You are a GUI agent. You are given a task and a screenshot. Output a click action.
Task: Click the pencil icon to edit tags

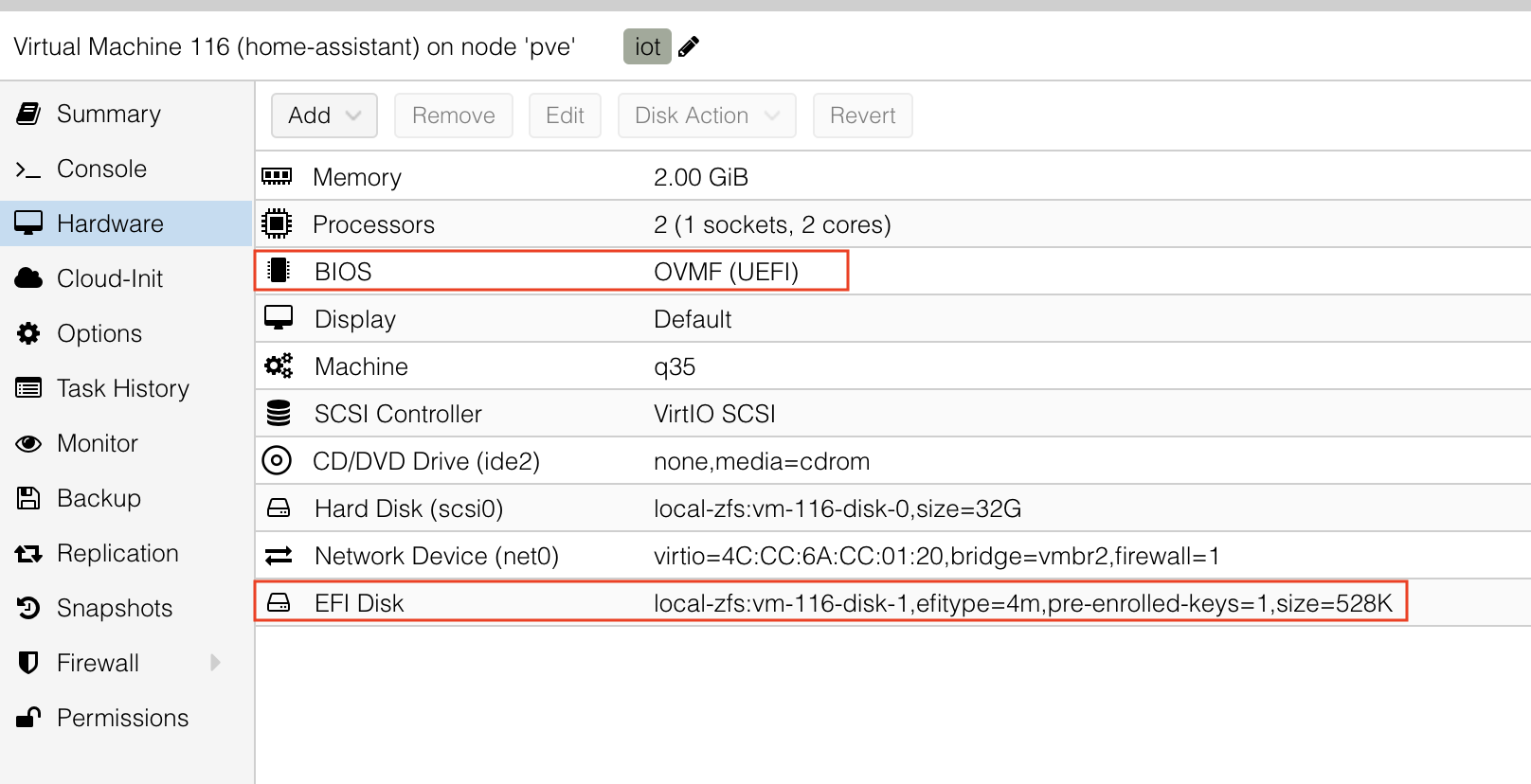689,46
